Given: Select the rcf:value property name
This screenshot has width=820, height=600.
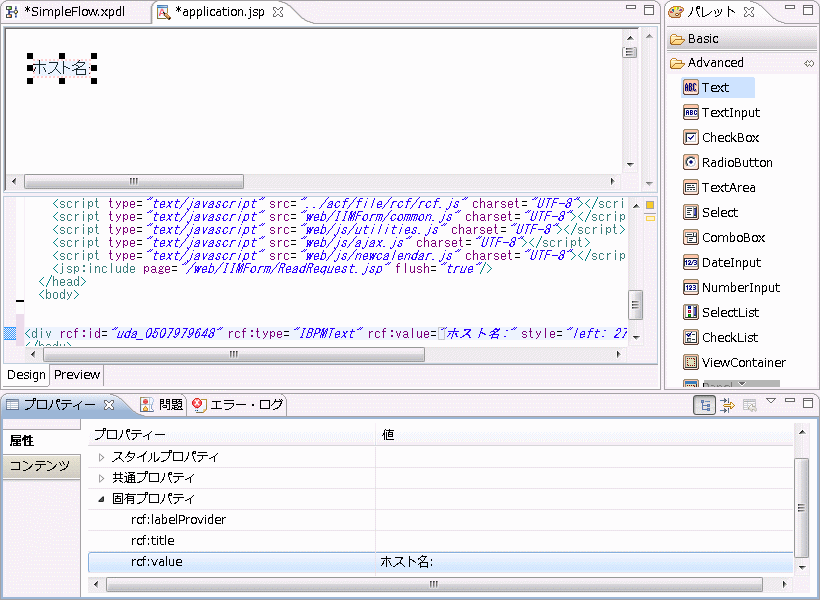Looking at the screenshot, I should pos(157,562).
